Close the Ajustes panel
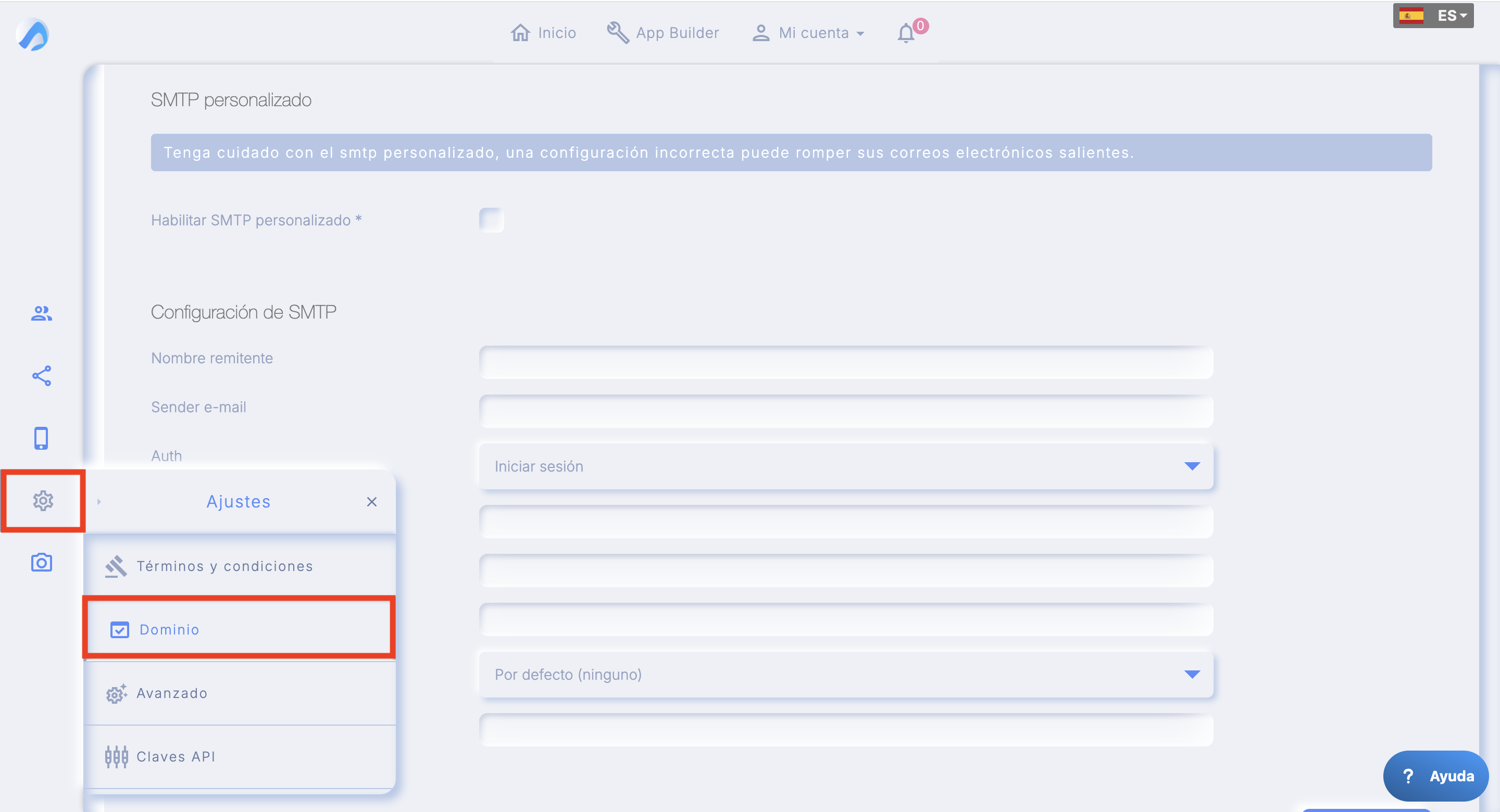Screen dimensions: 1500x812 (371, 502)
